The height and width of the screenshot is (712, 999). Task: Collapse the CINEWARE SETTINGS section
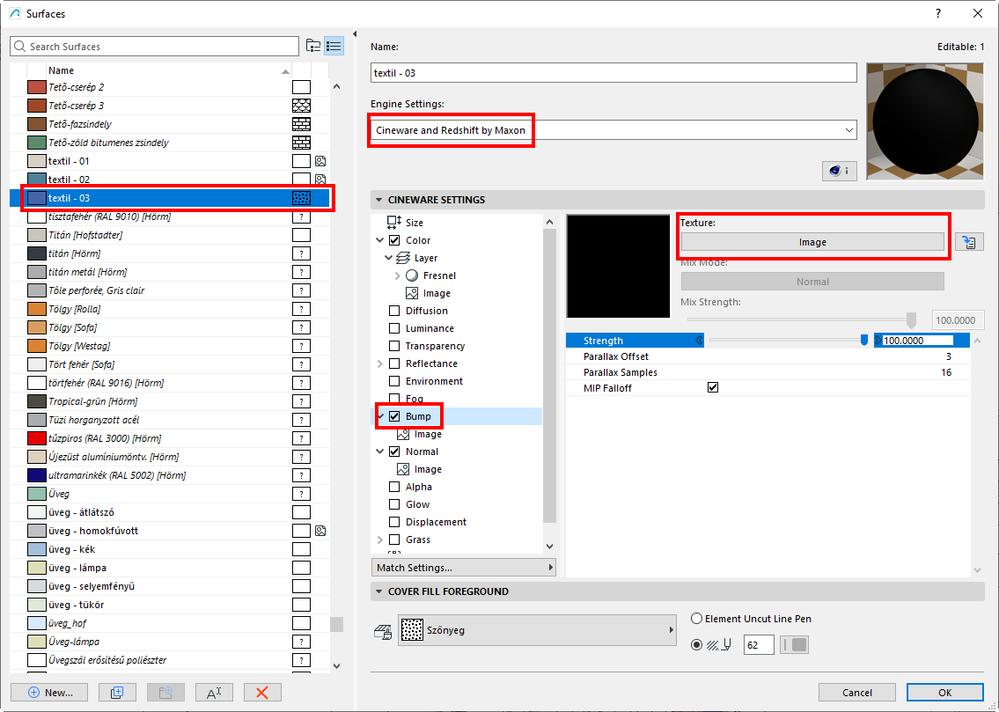click(x=378, y=200)
